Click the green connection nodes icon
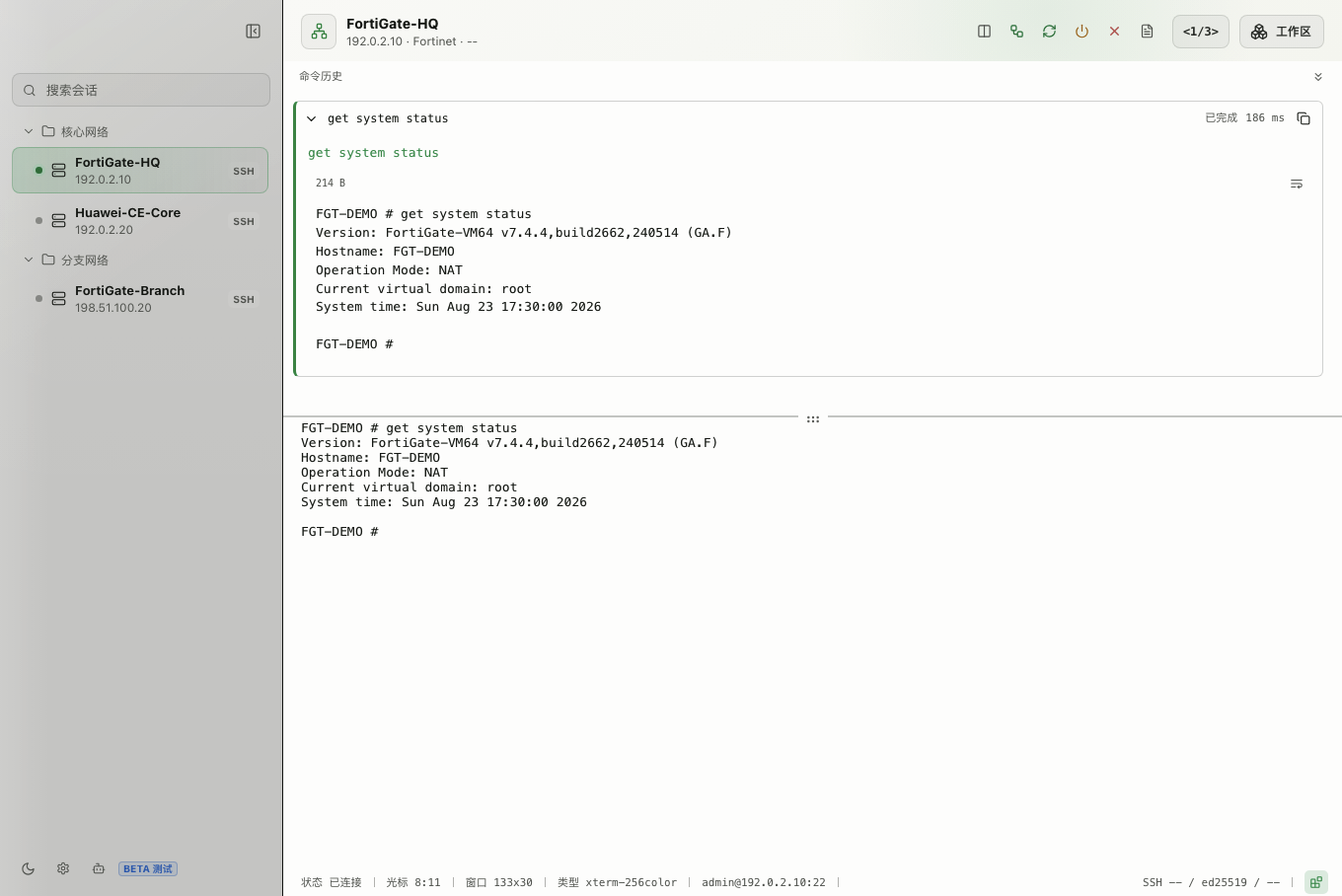1342x896 pixels. [1016, 32]
